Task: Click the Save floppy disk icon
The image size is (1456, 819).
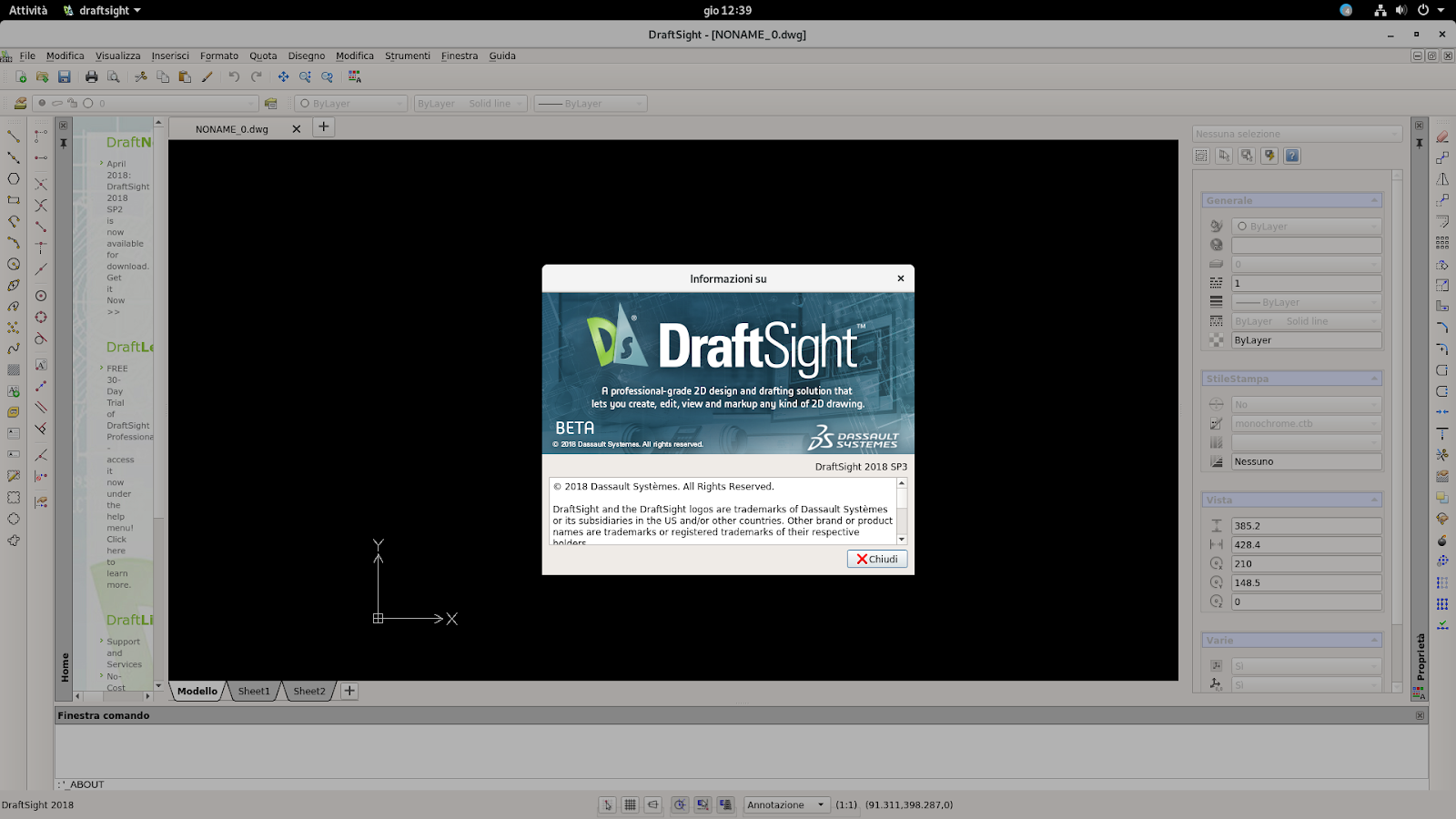Action: 64,77
